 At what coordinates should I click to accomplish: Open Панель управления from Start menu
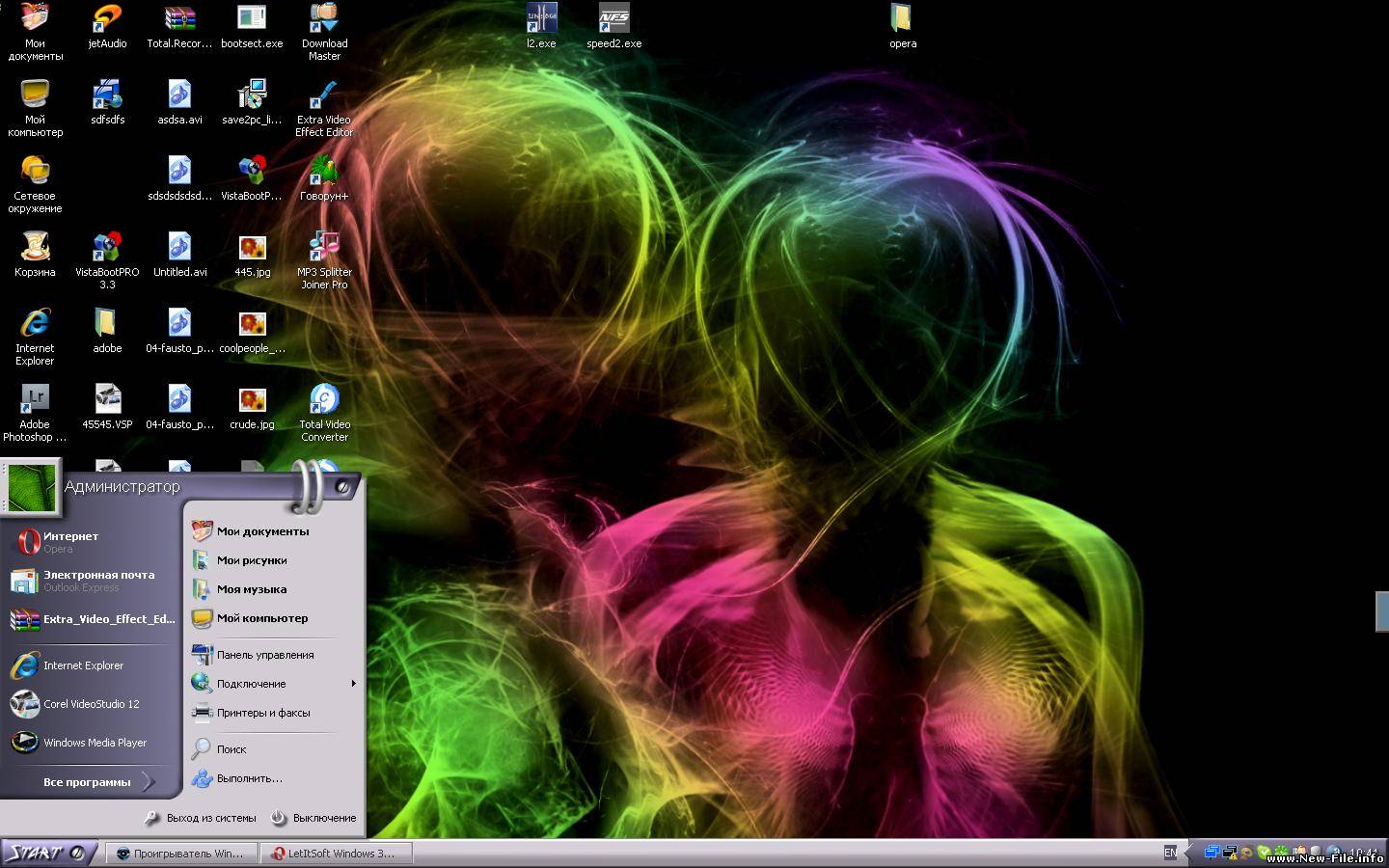point(264,655)
